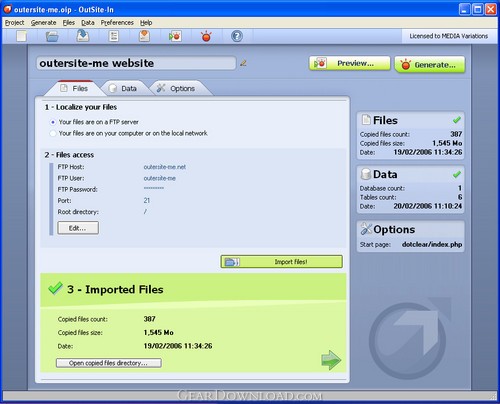Click Data card date 20/02/2006 11:10:24
This screenshot has height=404, width=500.
click(x=428, y=206)
